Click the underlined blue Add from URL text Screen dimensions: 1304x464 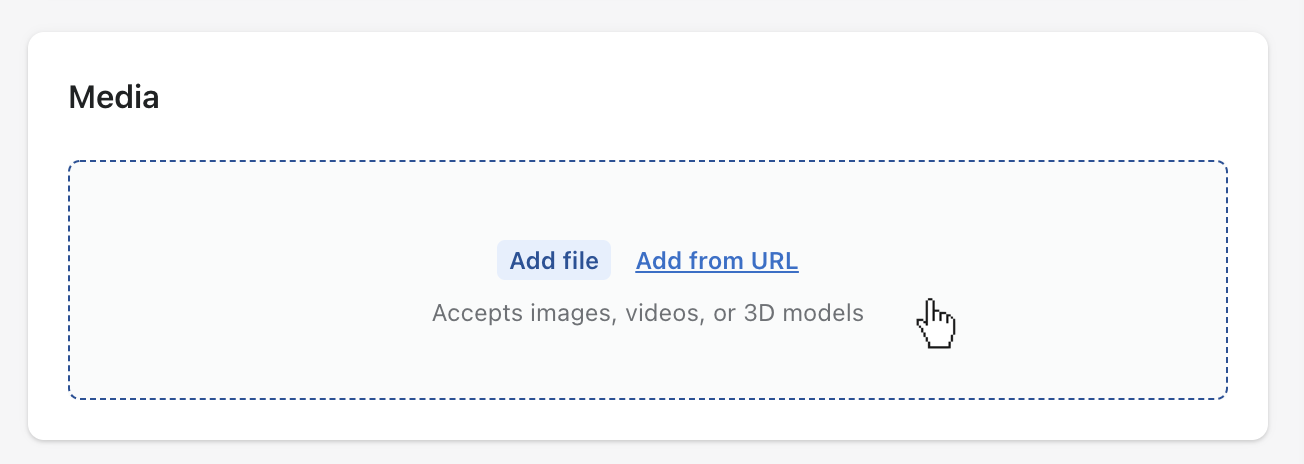pos(717,261)
